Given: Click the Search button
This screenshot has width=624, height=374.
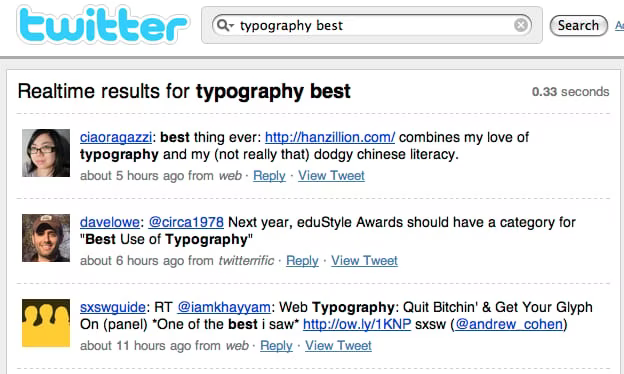Looking at the screenshot, I should (578, 25).
